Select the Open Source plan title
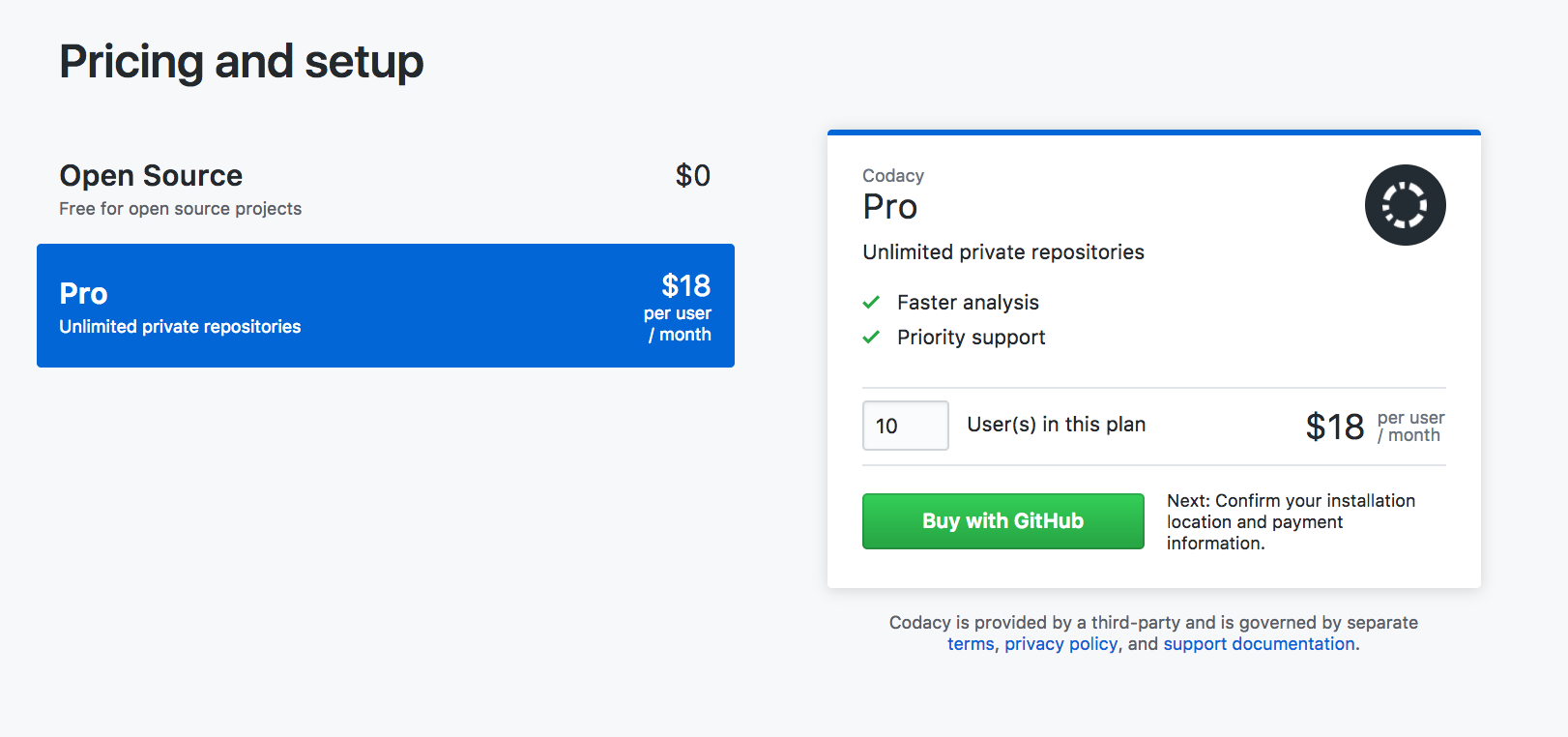This screenshot has height=737, width=1568. pyautogui.click(x=151, y=176)
